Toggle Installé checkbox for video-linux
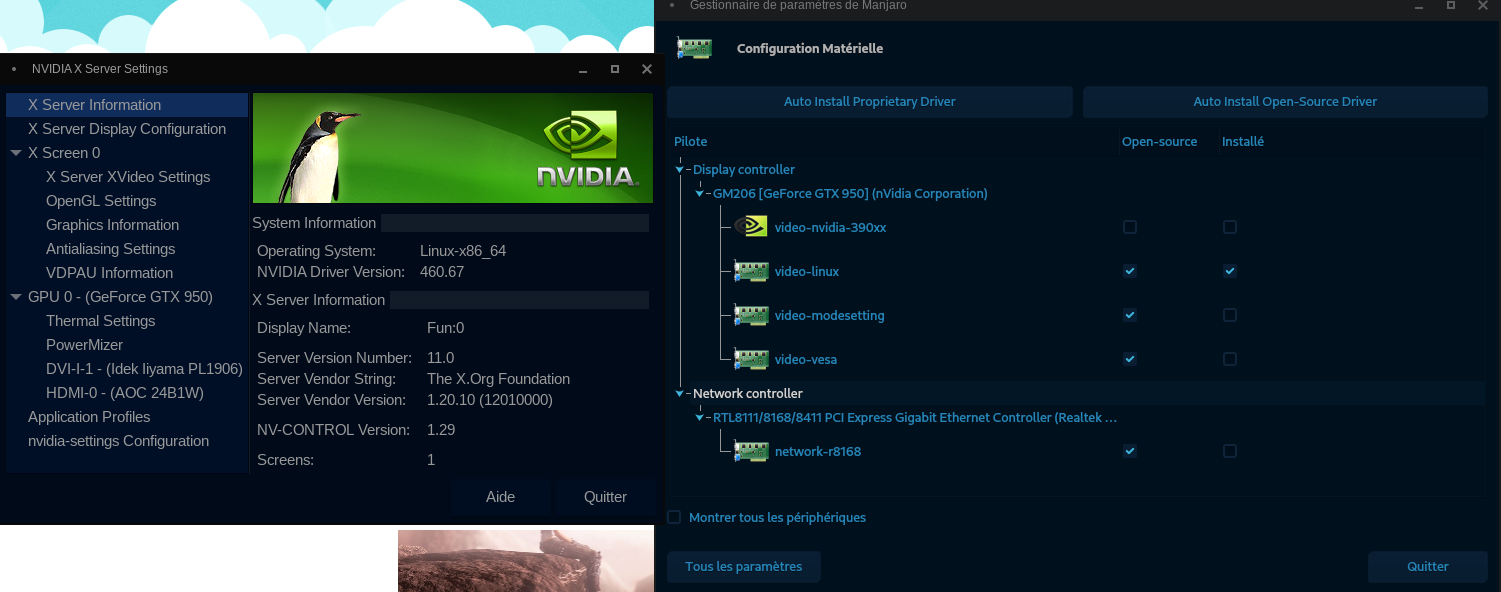This screenshot has width=1501, height=592. coord(1230,271)
